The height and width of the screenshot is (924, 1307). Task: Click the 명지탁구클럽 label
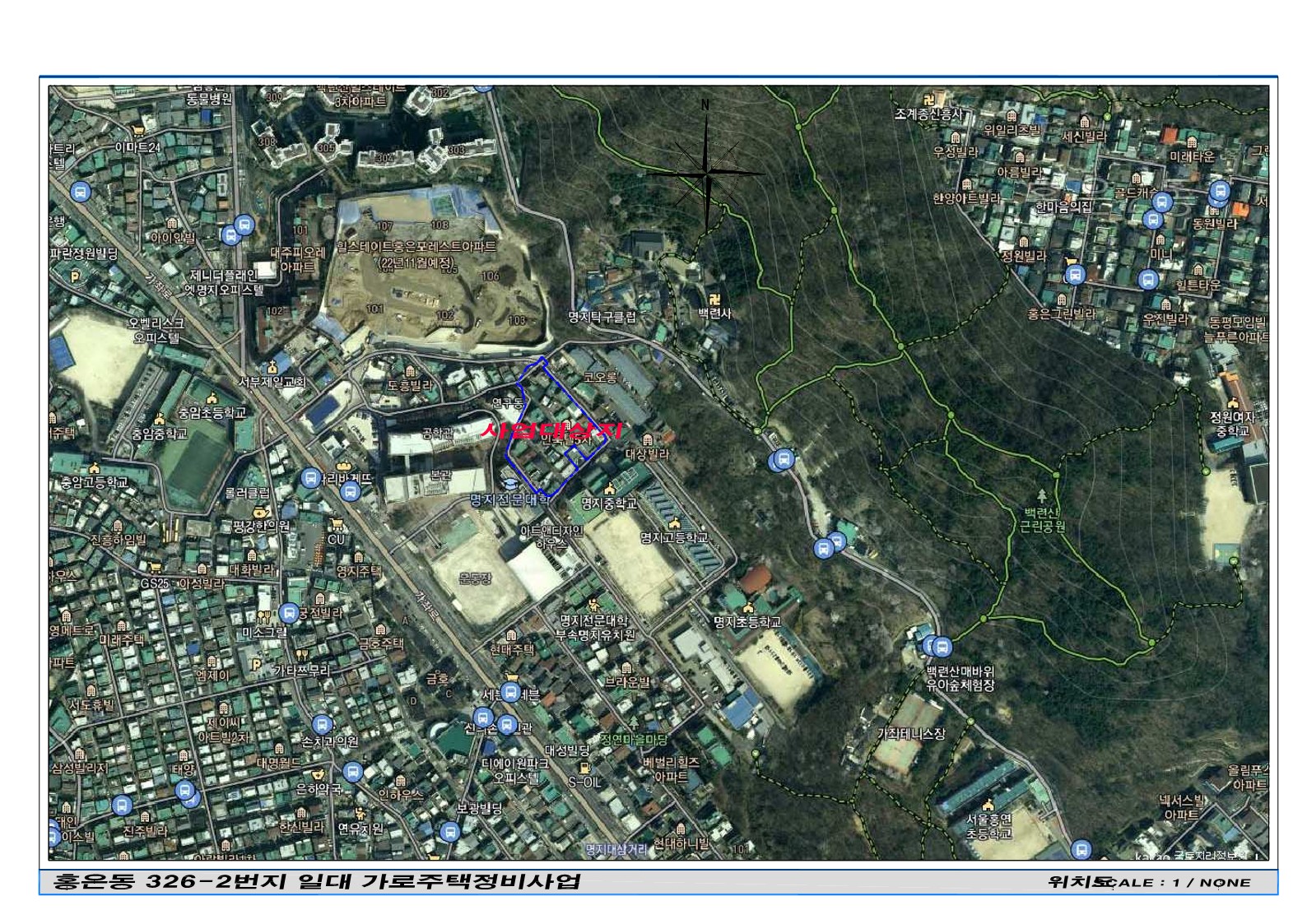(602, 316)
